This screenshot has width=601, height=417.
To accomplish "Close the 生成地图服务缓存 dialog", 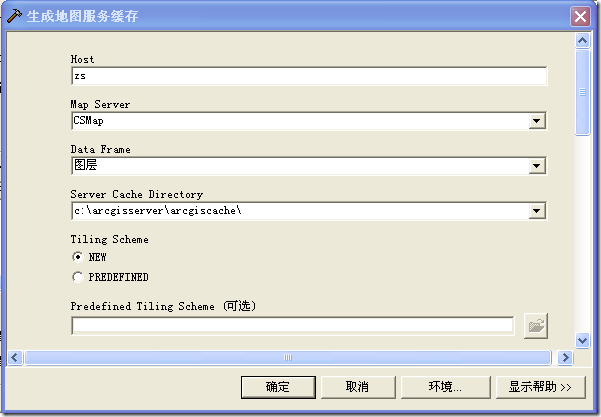I will click(x=580, y=16).
